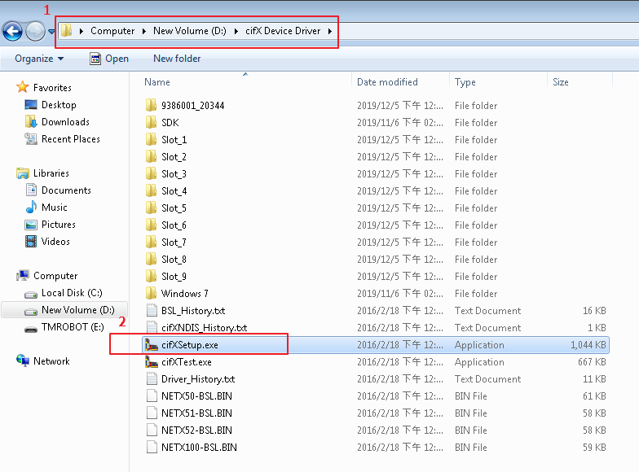Select the Windows 7 folder icon
The image size is (639, 472).
[151, 293]
